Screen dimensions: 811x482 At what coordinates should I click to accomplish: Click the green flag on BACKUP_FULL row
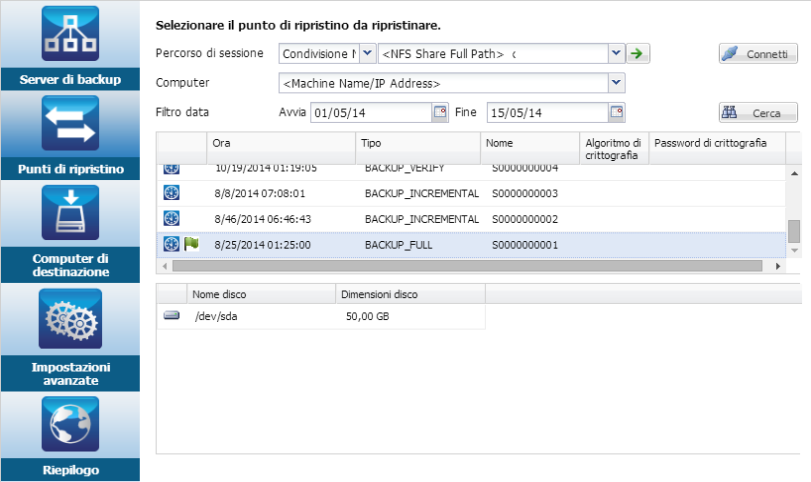[191, 243]
